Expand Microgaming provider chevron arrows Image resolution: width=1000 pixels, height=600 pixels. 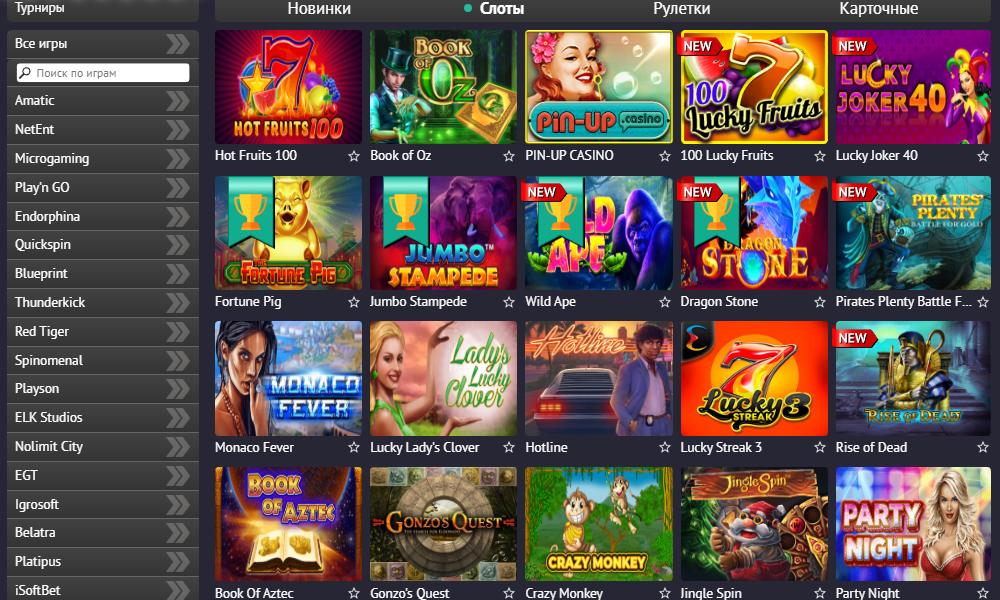178,159
